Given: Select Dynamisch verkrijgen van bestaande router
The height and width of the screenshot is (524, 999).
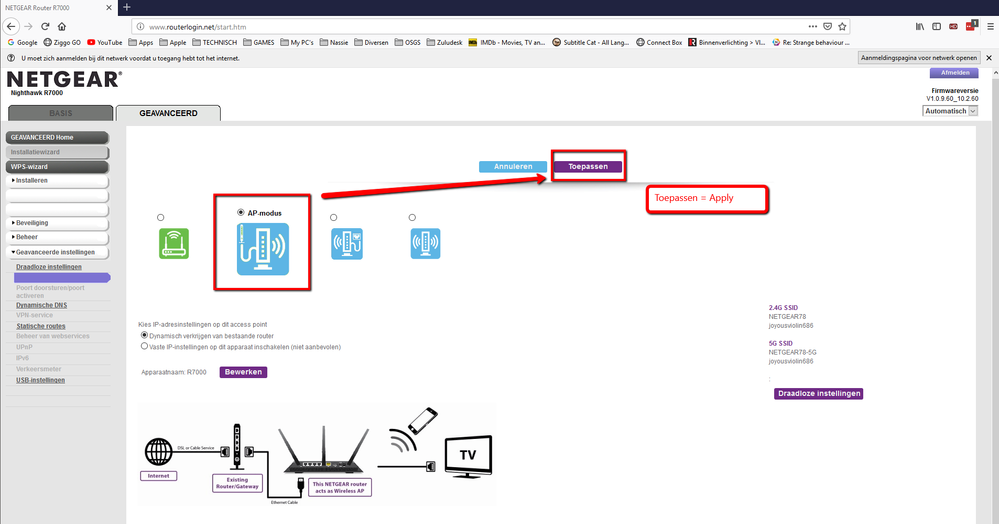Looking at the screenshot, I should click(x=144, y=335).
